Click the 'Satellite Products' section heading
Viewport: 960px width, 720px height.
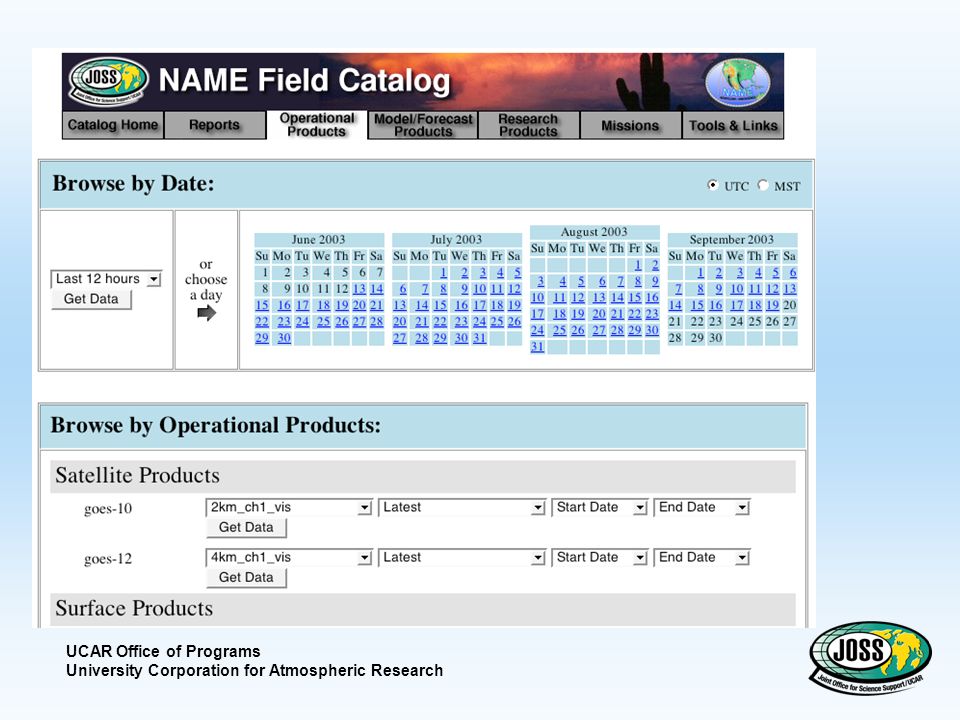coord(137,476)
